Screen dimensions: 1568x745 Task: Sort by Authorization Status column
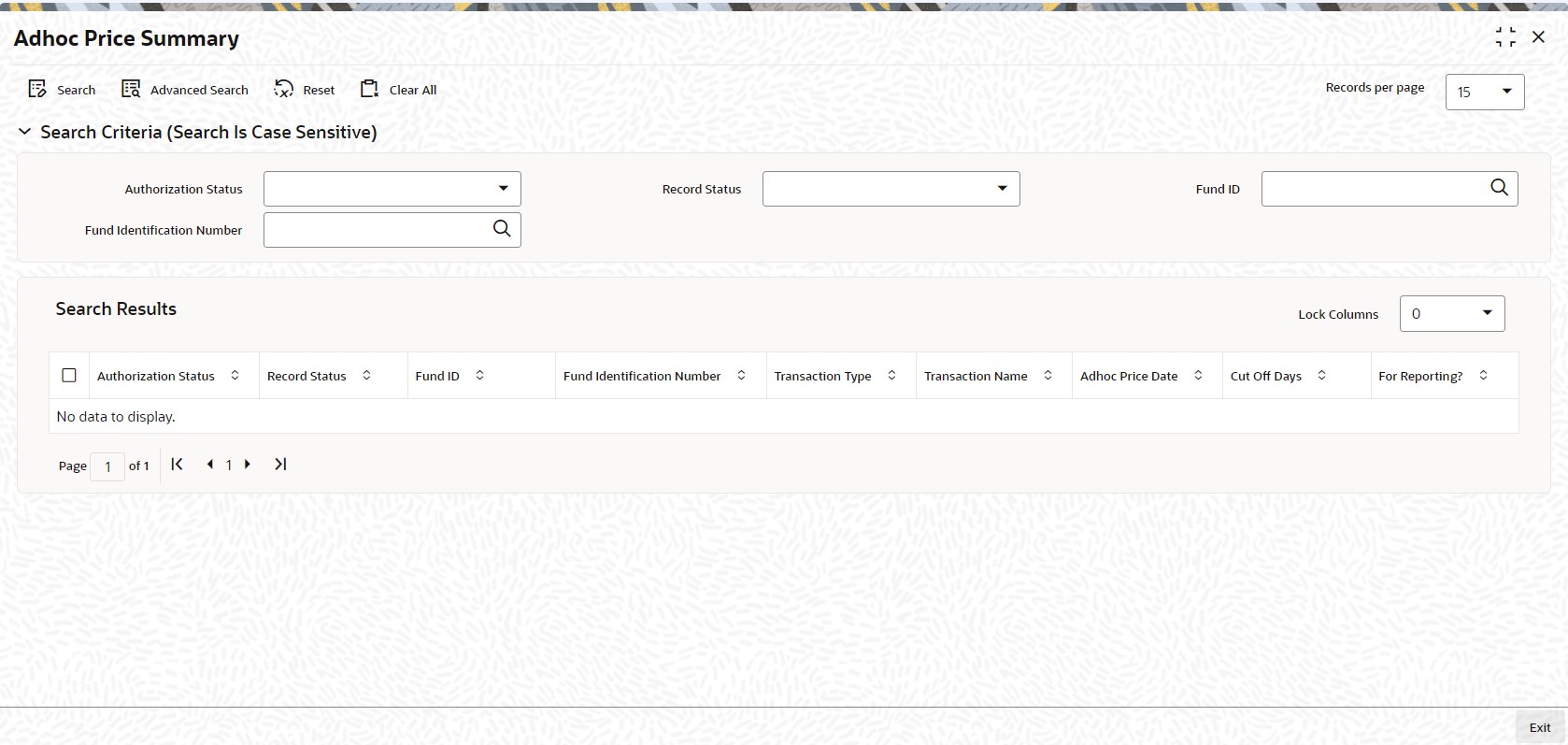click(235, 376)
